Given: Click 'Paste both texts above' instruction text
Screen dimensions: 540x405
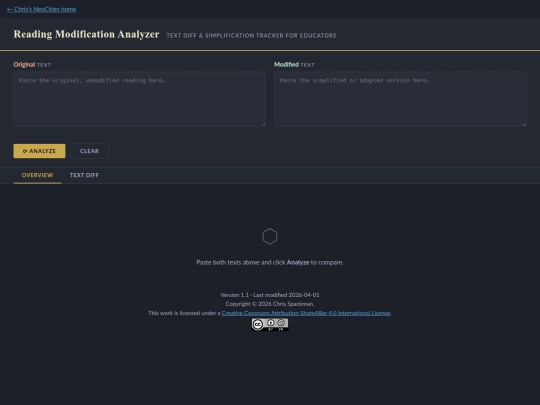Looking at the screenshot, I should (270, 262).
